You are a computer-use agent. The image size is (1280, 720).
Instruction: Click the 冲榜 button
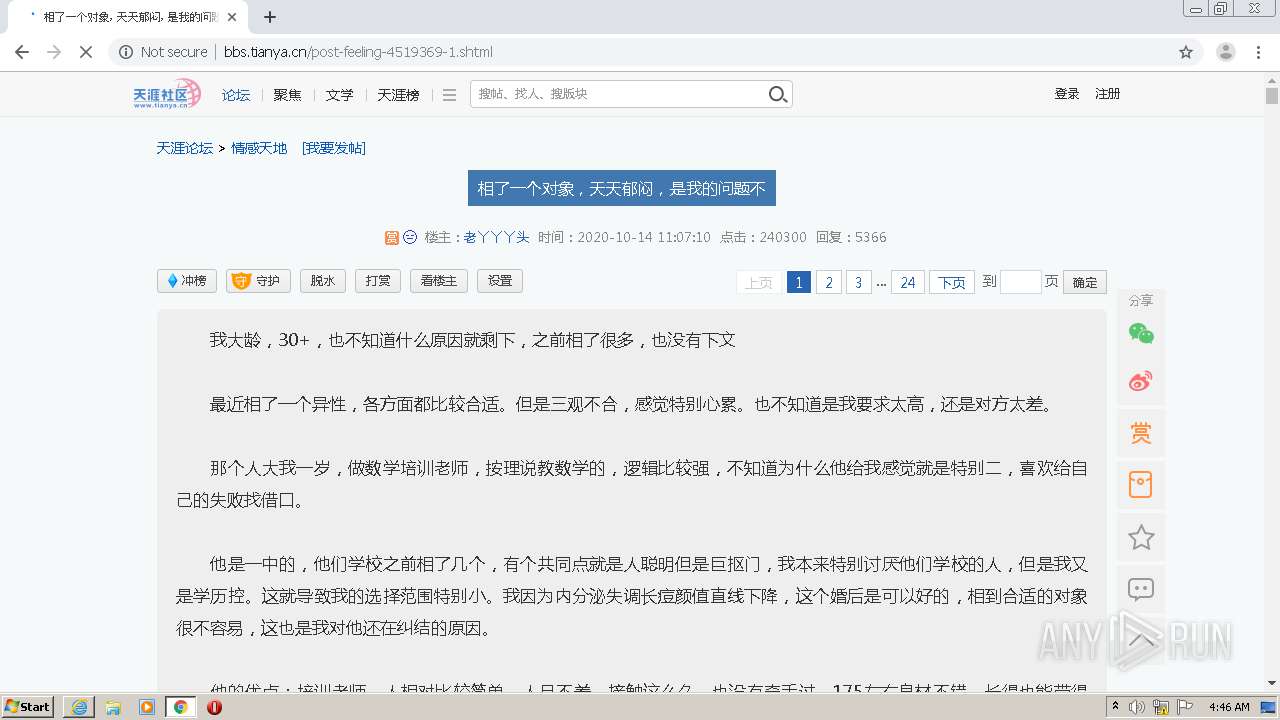[x=187, y=281]
